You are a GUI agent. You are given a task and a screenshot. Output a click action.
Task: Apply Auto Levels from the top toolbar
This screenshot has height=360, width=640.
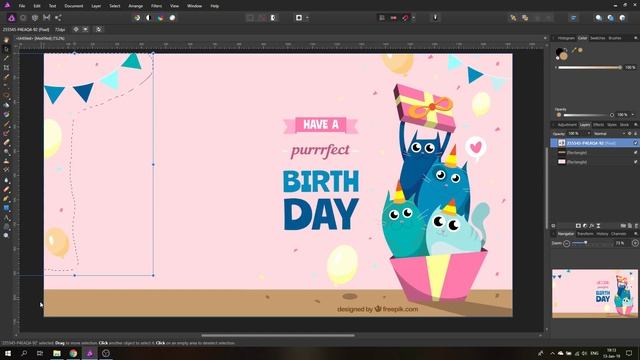coord(137,18)
